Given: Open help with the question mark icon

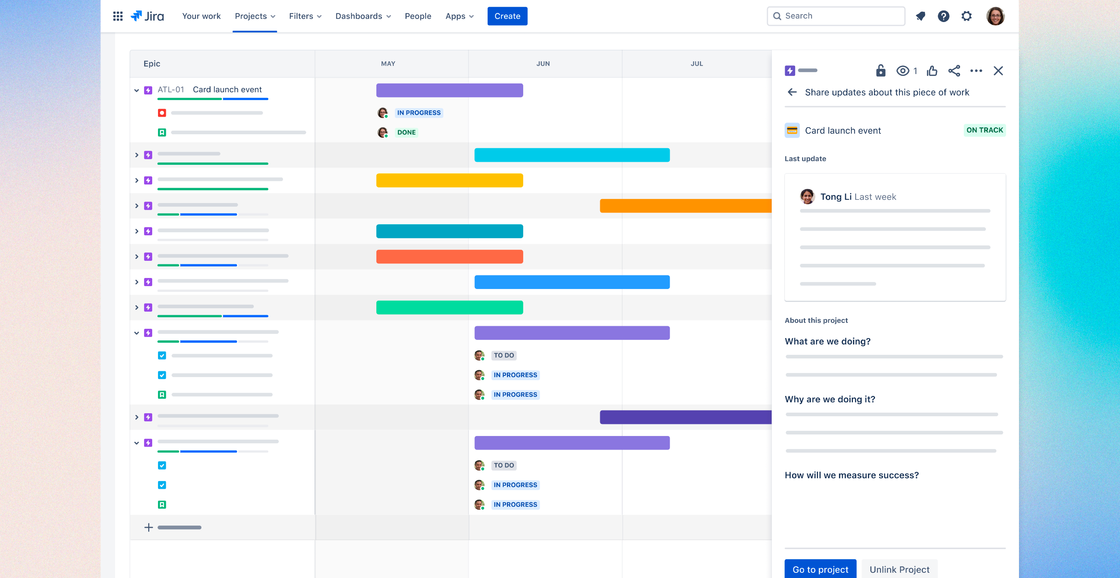Looking at the screenshot, I should pyautogui.click(x=942, y=15).
